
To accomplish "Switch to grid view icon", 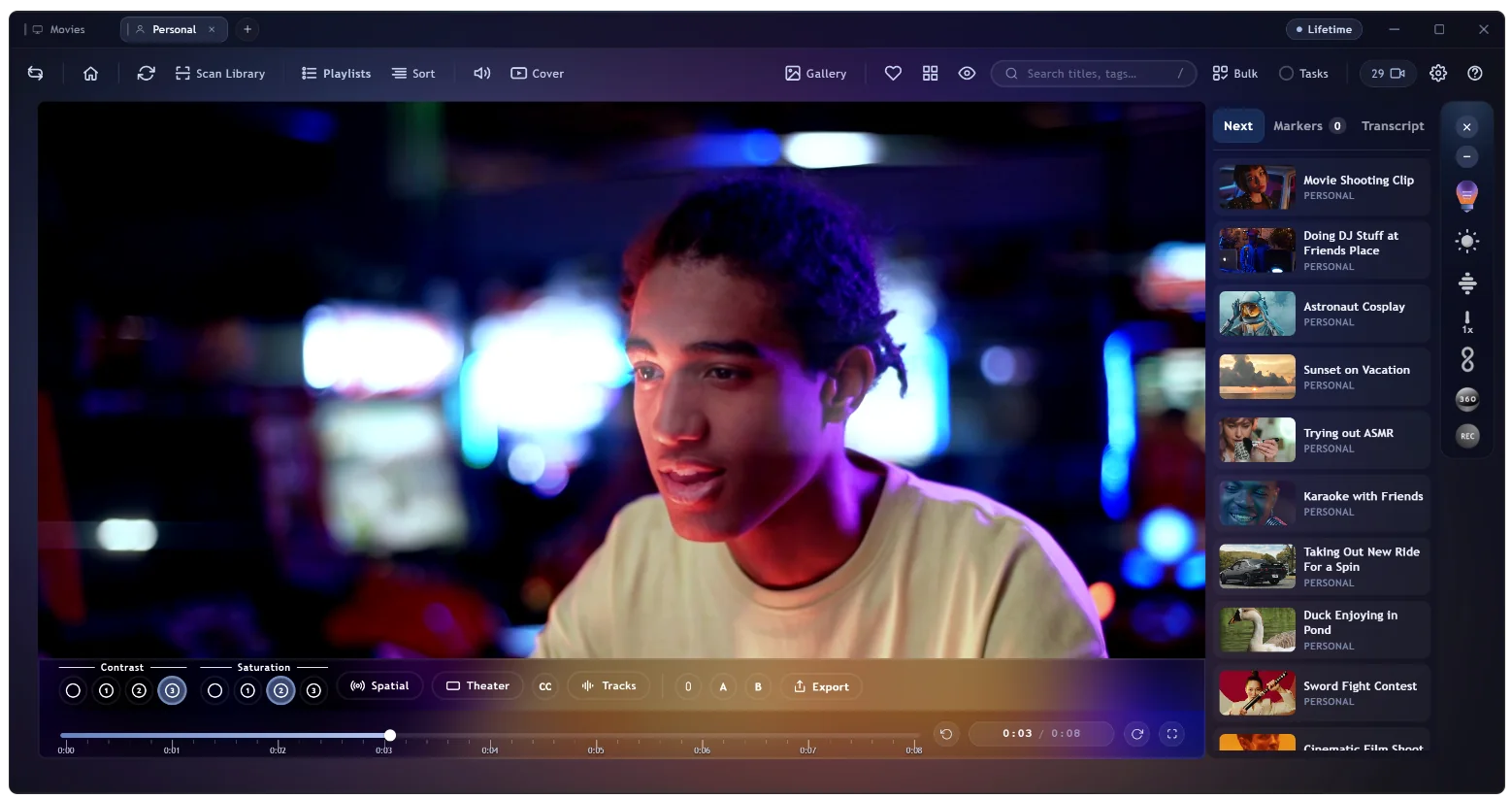I will (x=930, y=73).
